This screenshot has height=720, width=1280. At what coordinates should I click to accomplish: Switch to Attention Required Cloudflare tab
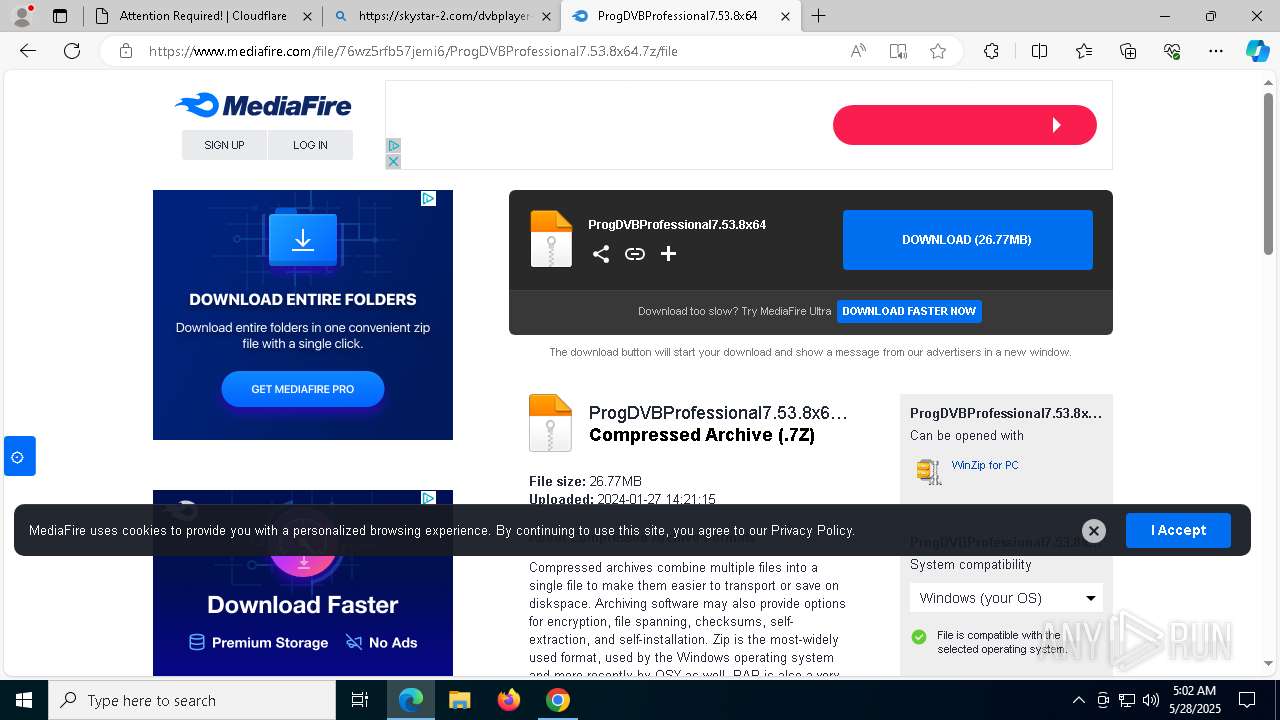(203, 16)
